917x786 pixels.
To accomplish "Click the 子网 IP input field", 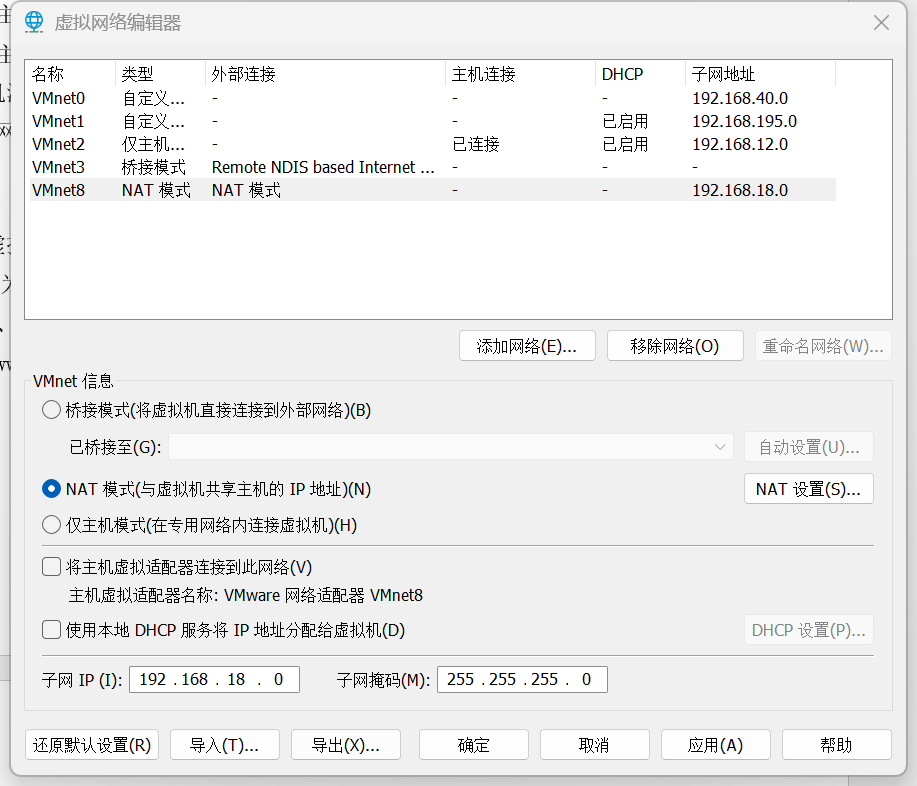I will pos(213,679).
